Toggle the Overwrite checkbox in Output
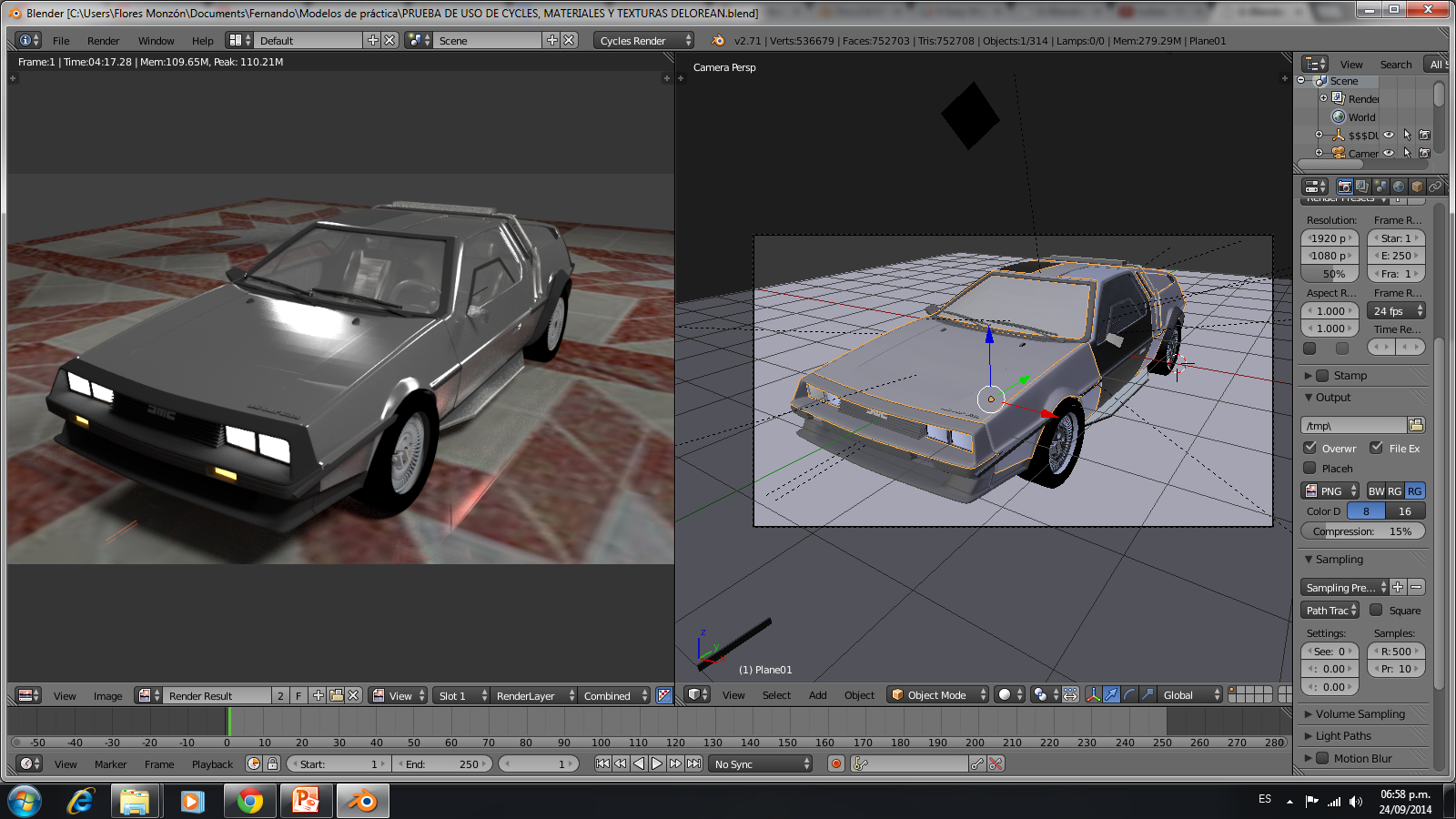This screenshot has height=819, width=1456. click(x=1310, y=448)
